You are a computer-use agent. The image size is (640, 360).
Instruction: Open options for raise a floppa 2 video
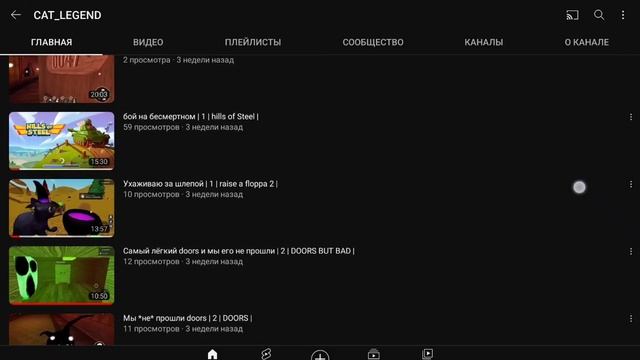[631, 184]
